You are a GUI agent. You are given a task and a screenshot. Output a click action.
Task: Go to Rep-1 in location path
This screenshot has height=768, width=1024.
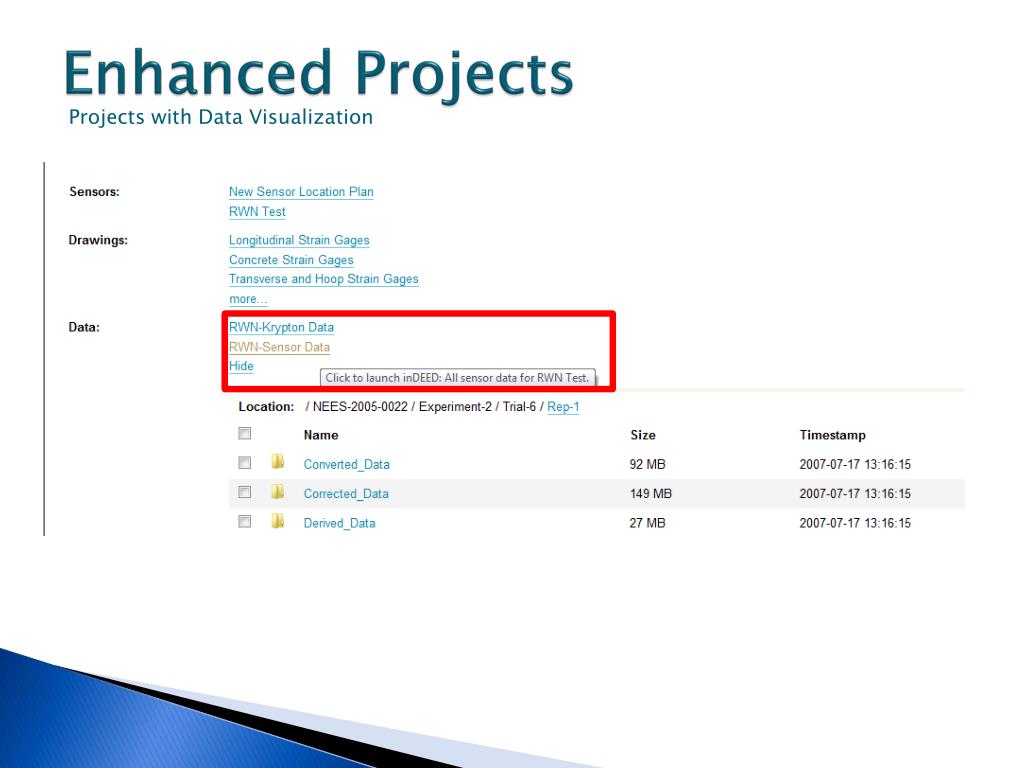coord(563,407)
